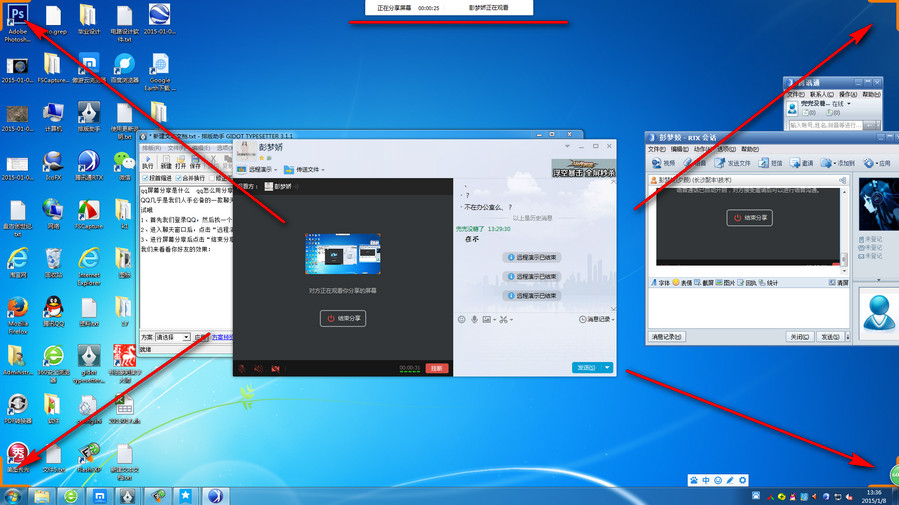899x505 pixels.
Task: Click the 执行 run icon in typesetter
Action: pos(147,162)
